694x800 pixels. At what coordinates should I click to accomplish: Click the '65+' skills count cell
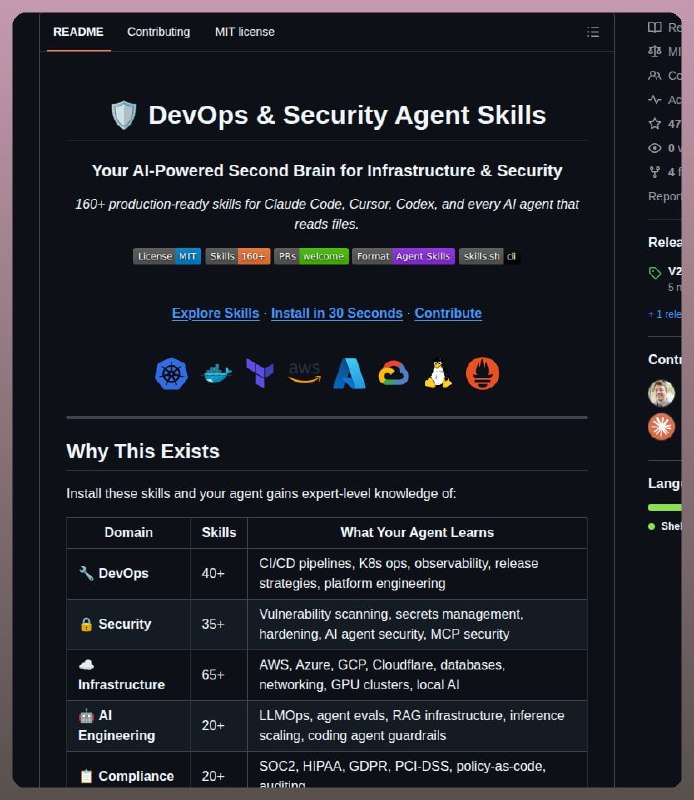(219, 674)
